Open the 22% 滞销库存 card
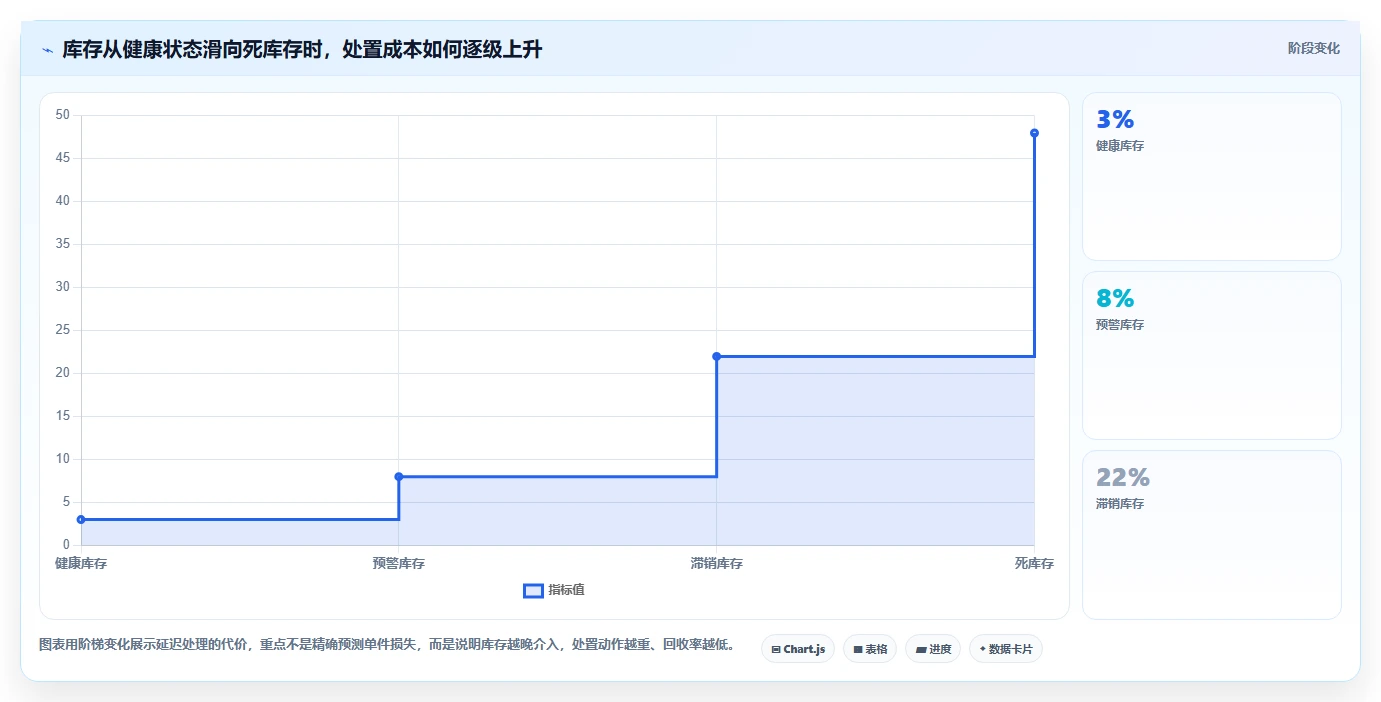 click(x=1211, y=535)
